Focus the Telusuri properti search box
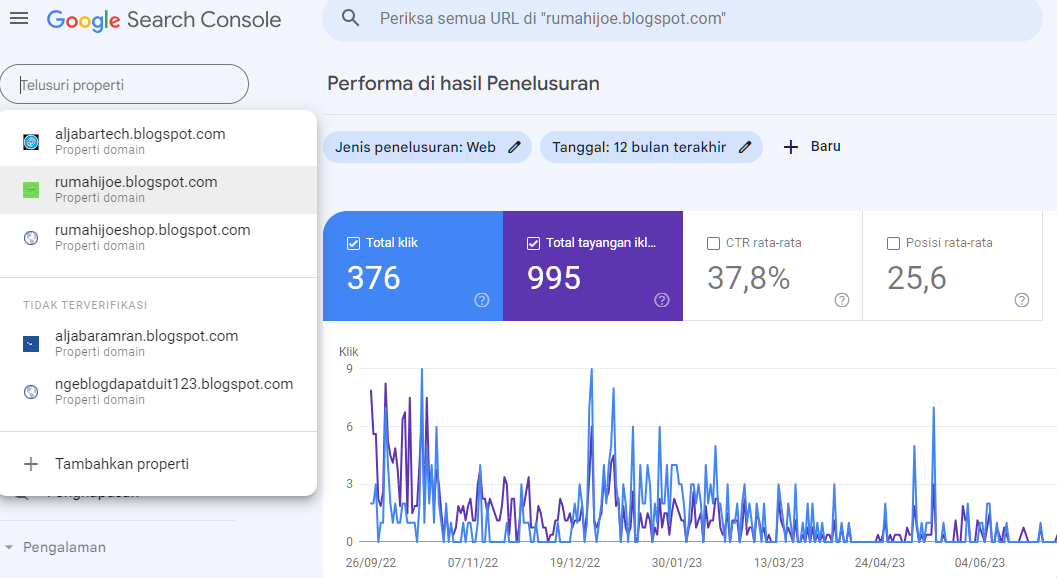 125,85
